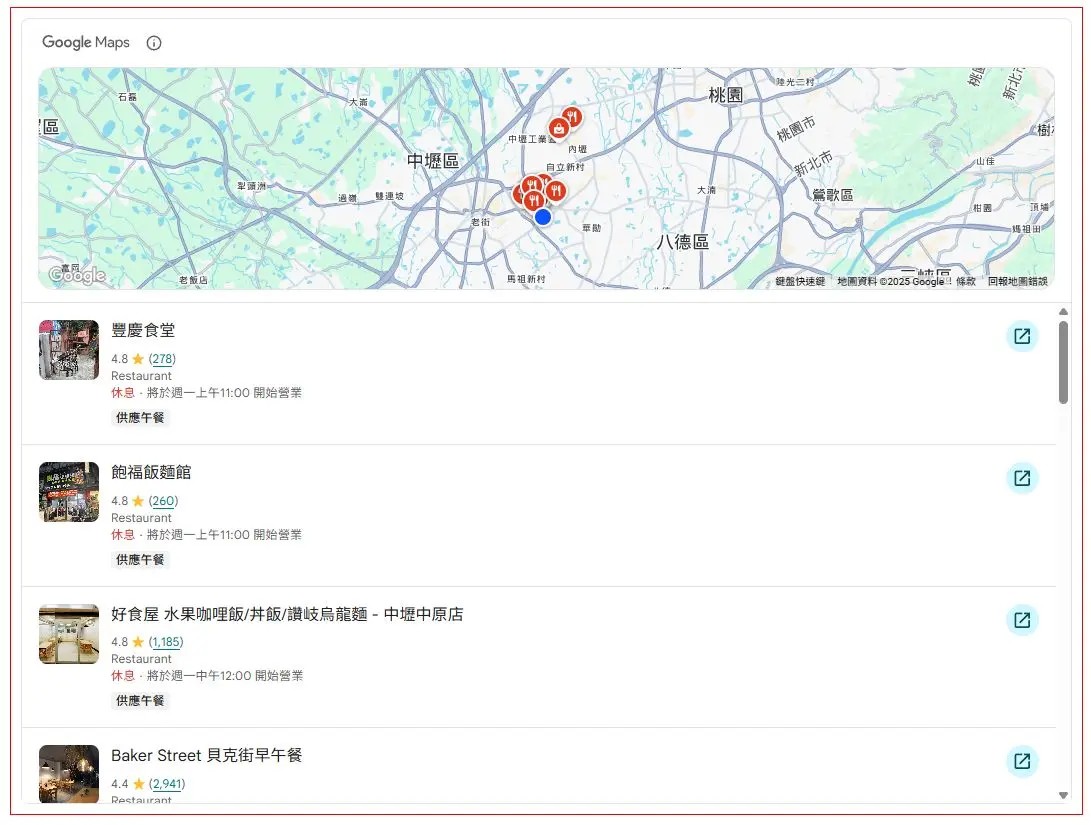The height and width of the screenshot is (825, 1091).
Task: Open the 1,185 reviews link for 好食屋
Action: pos(166,642)
